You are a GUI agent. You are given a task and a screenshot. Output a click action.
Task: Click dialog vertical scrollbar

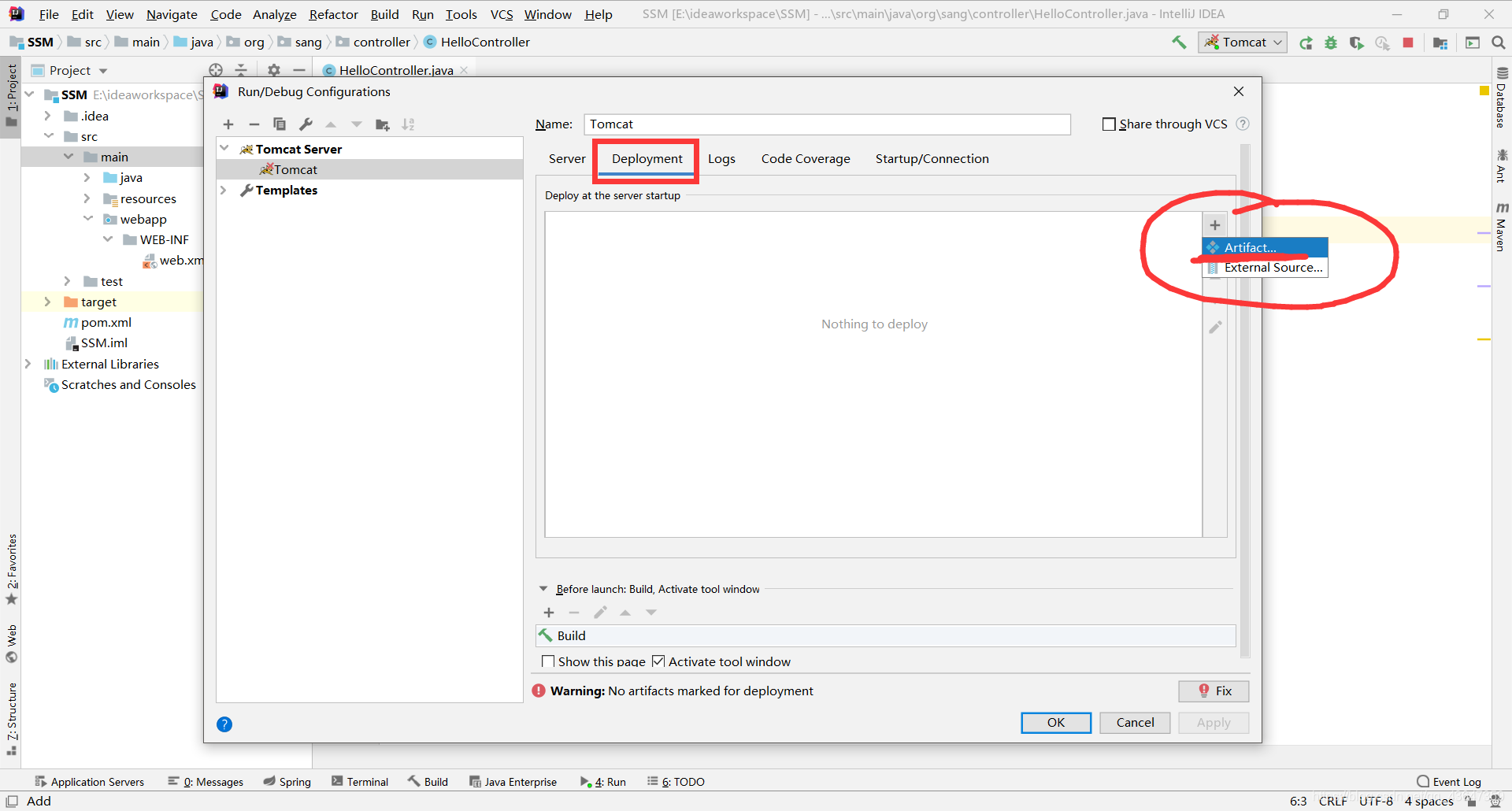click(1245, 400)
